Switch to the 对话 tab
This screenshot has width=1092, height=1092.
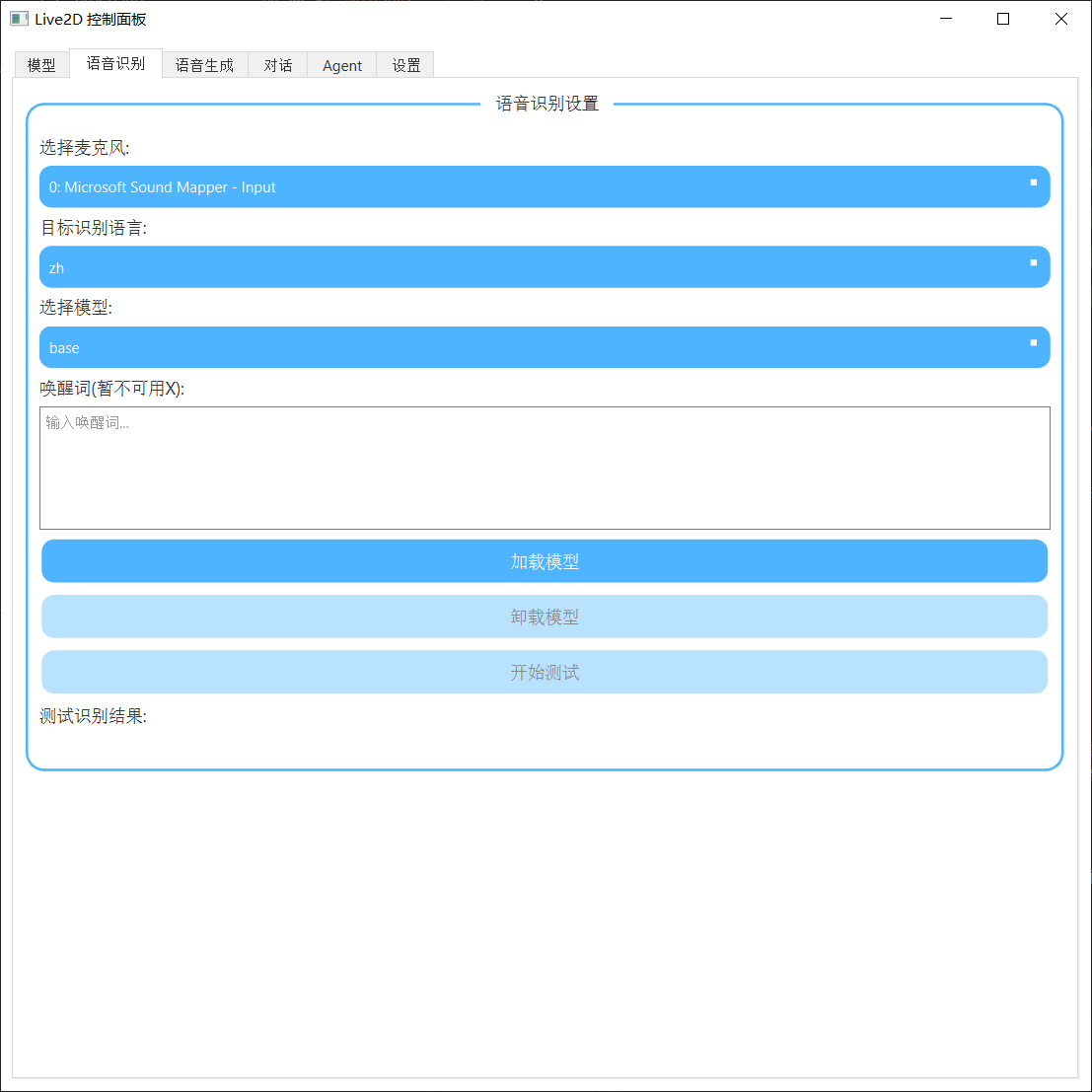pos(277,64)
